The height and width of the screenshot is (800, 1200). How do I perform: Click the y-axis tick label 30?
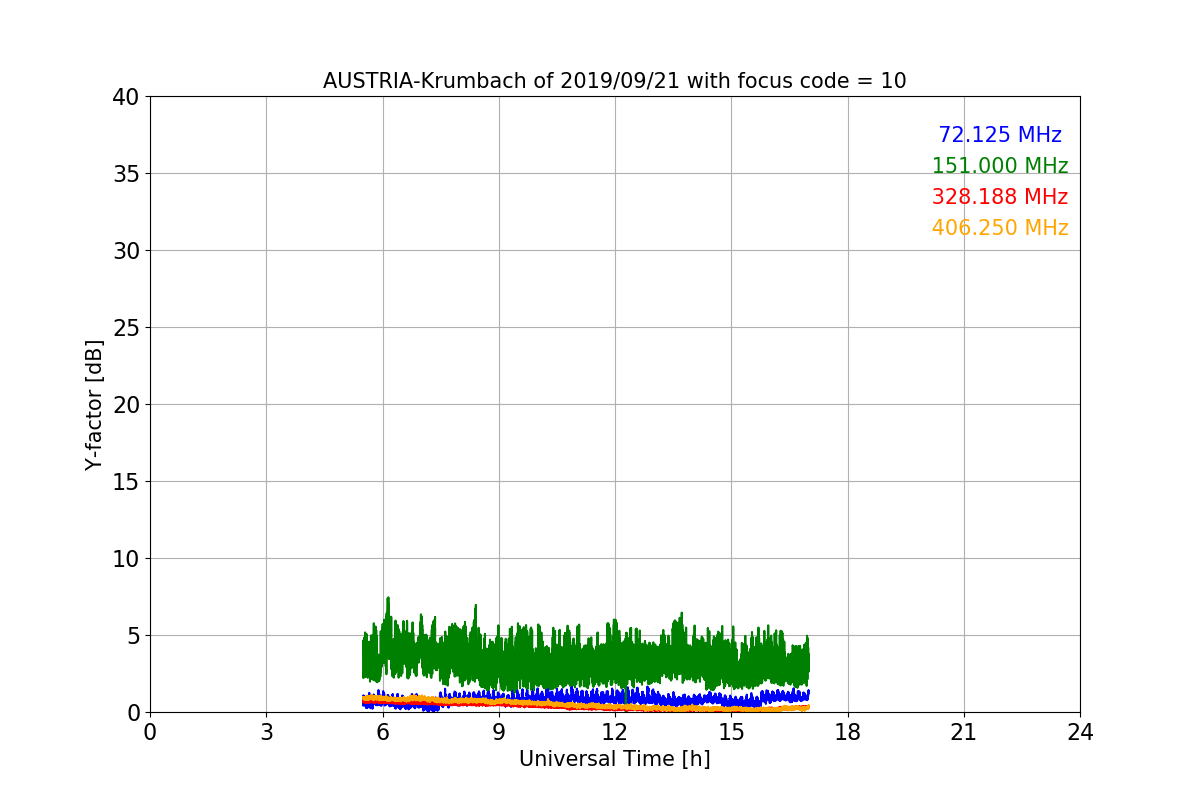(x=126, y=251)
